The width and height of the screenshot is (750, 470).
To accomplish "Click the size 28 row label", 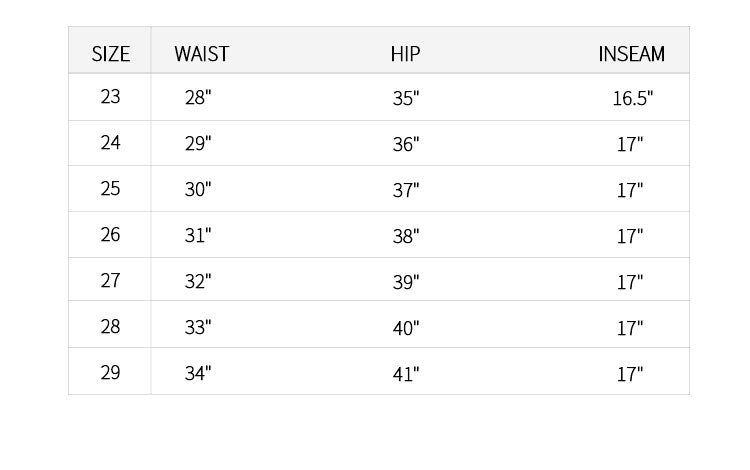I will (x=110, y=327).
